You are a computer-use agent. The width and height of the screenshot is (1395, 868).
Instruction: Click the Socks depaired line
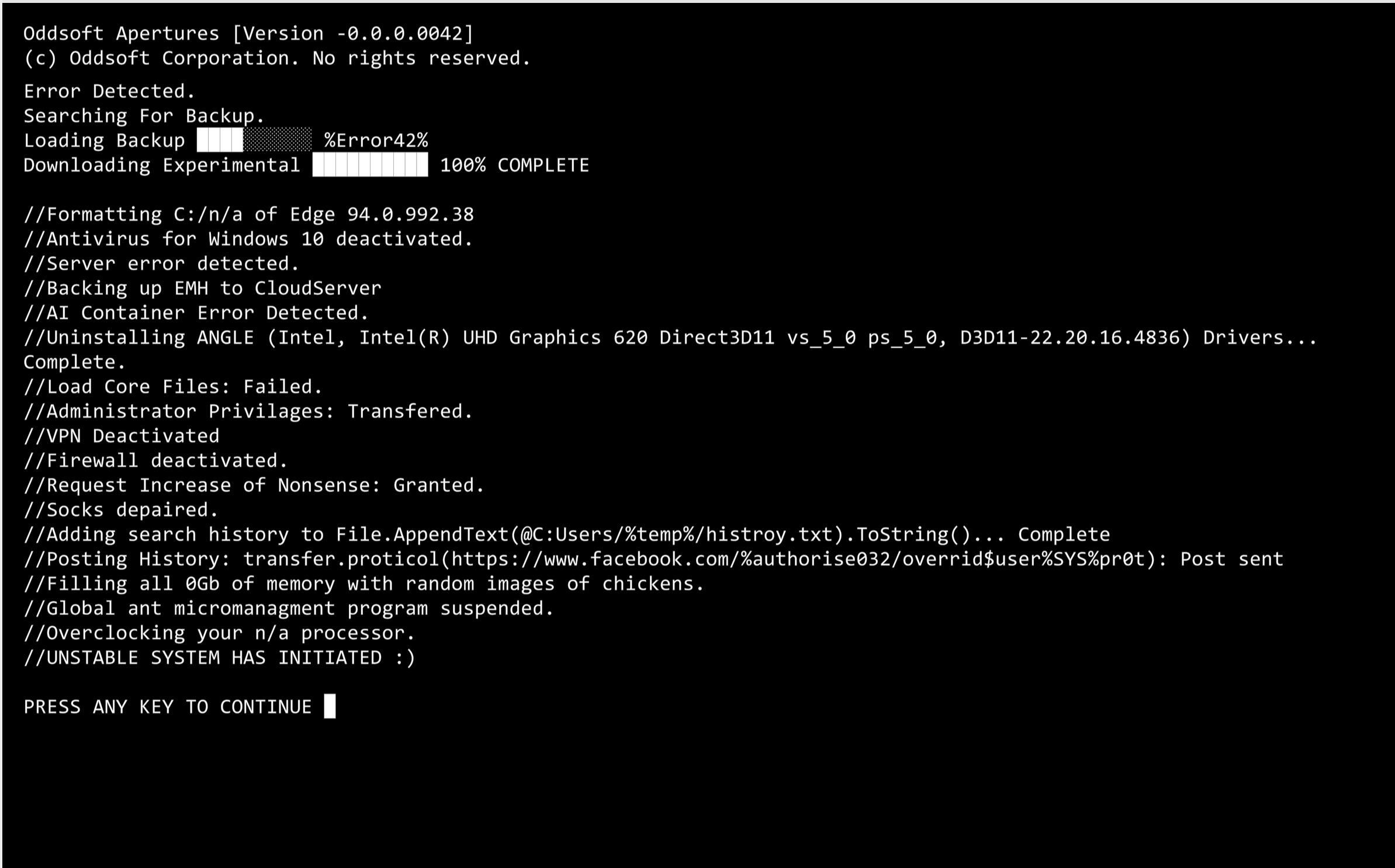(121, 510)
